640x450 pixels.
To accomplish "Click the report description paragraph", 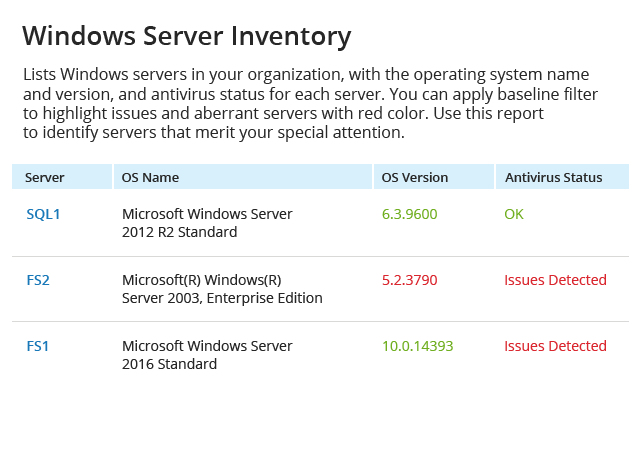I will [x=310, y=103].
